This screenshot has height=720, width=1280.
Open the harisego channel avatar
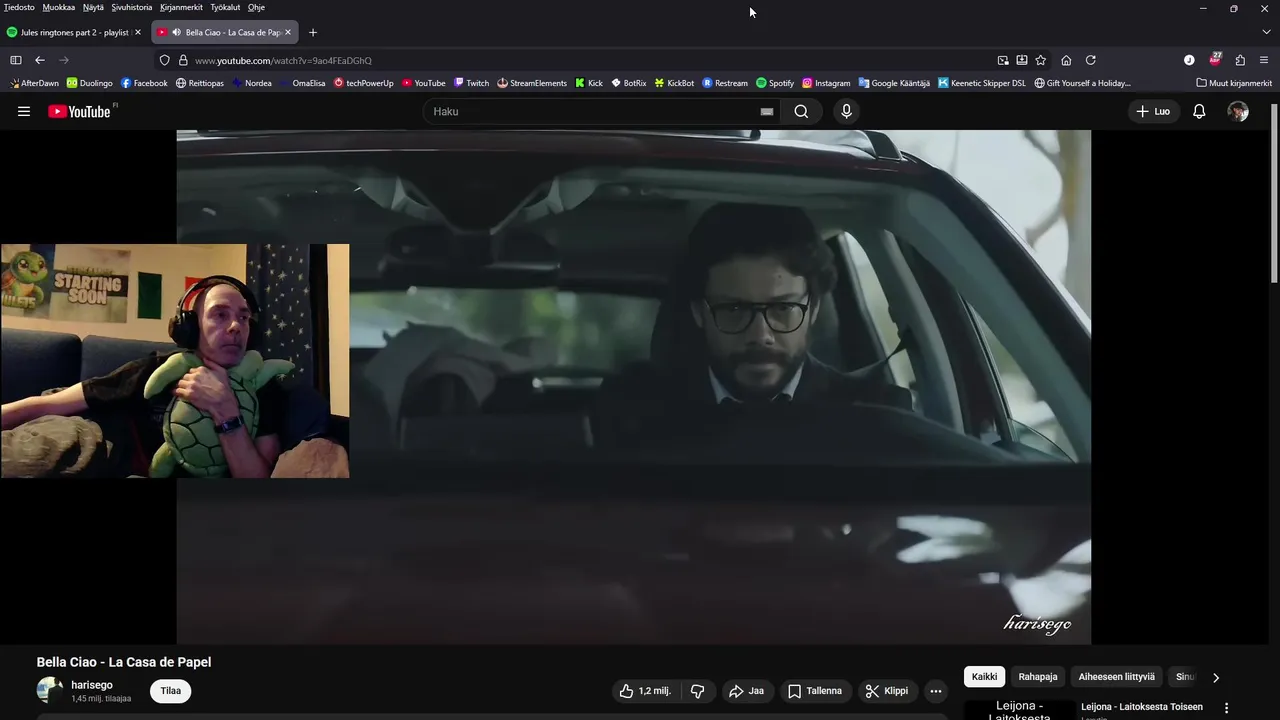(49, 690)
